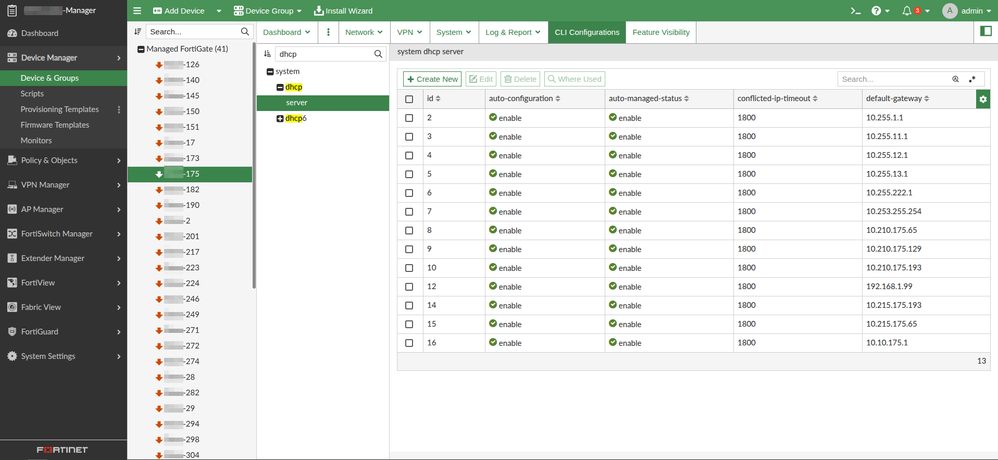Image resolution: width=998 pixels, height=460 pixels.
Task: Collapse the dhcp tree node
Action: point(280,87)
